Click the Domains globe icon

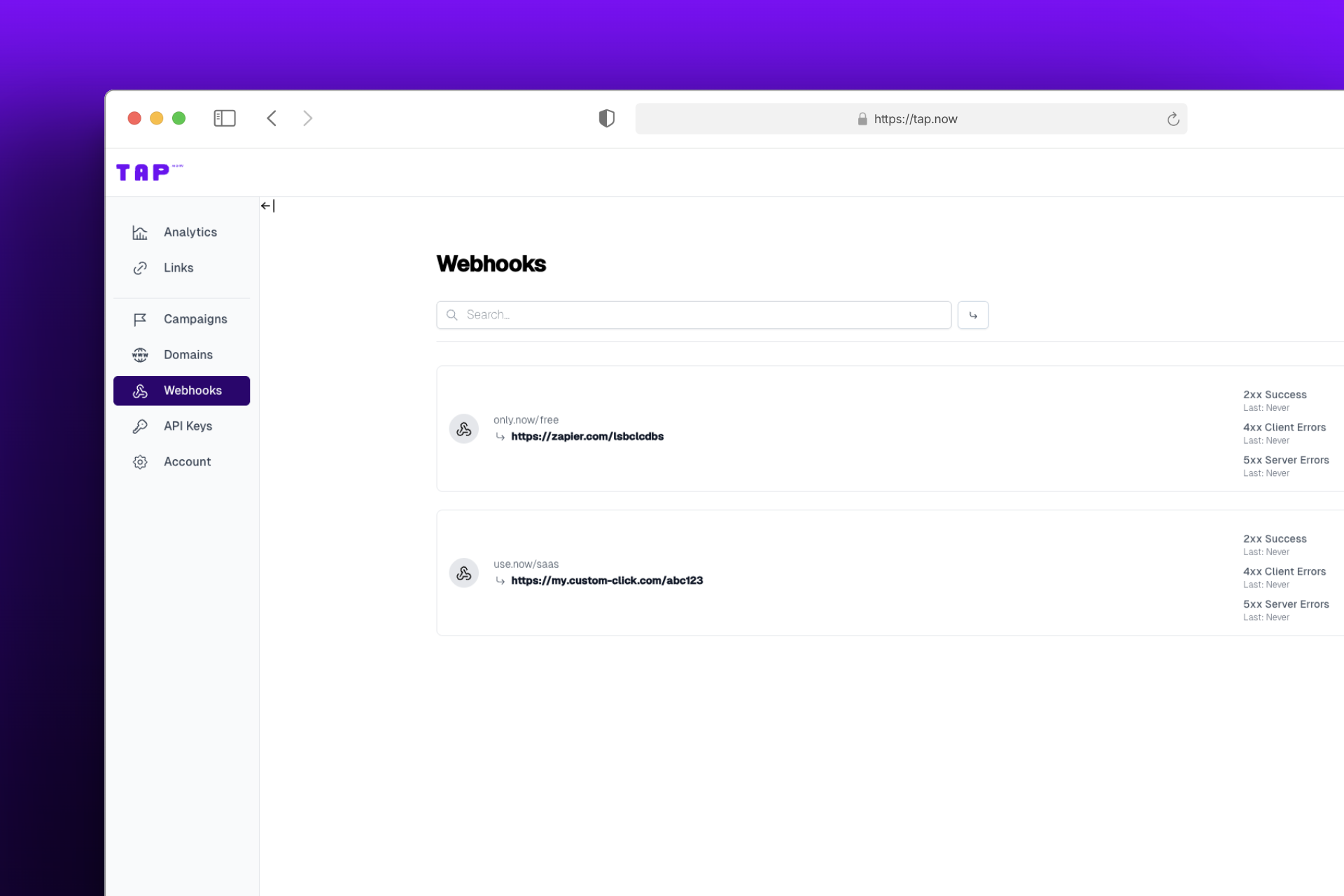pyautogui.click(x=140, y=355)
